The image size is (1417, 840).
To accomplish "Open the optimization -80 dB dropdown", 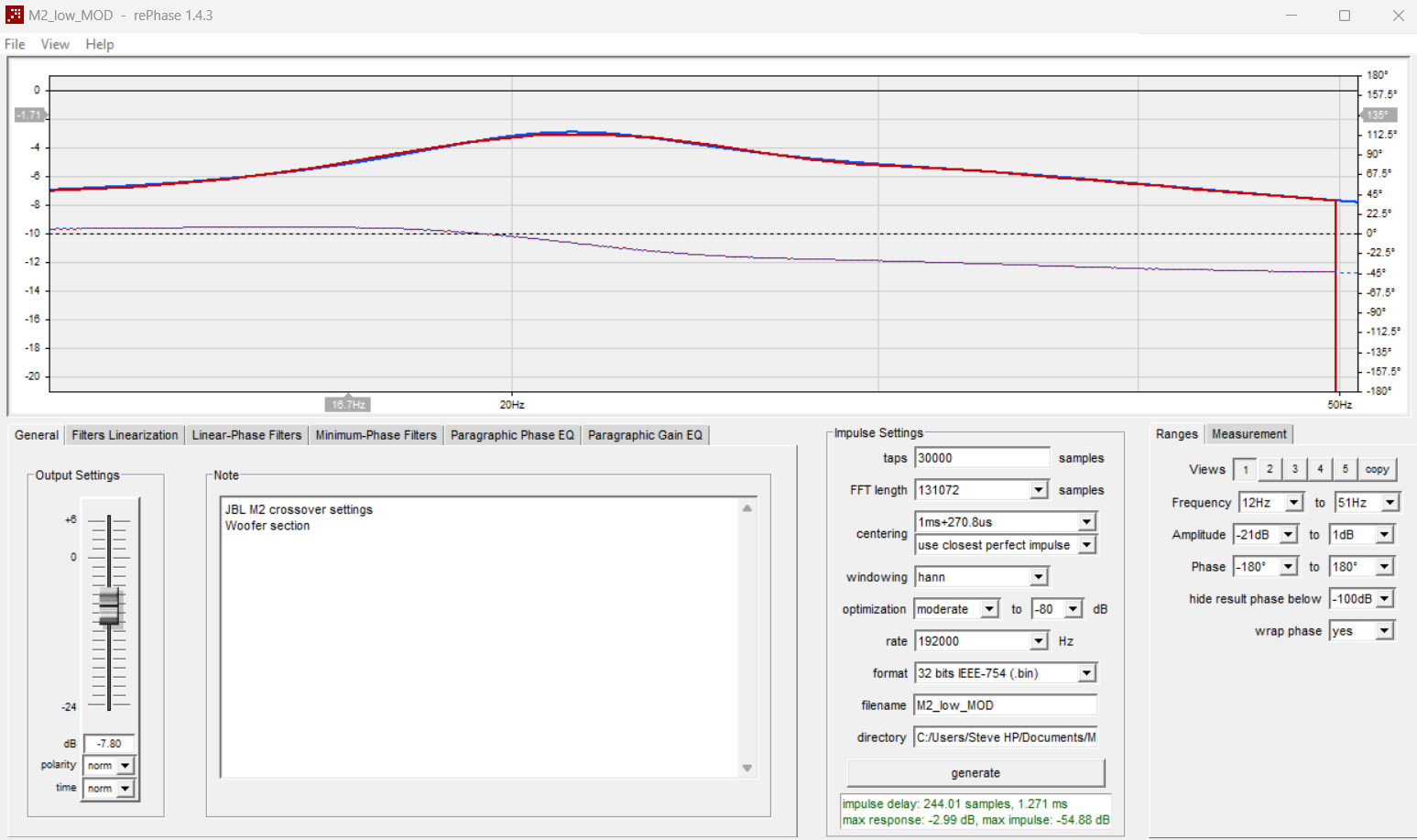I will (x=1073, y=609).
